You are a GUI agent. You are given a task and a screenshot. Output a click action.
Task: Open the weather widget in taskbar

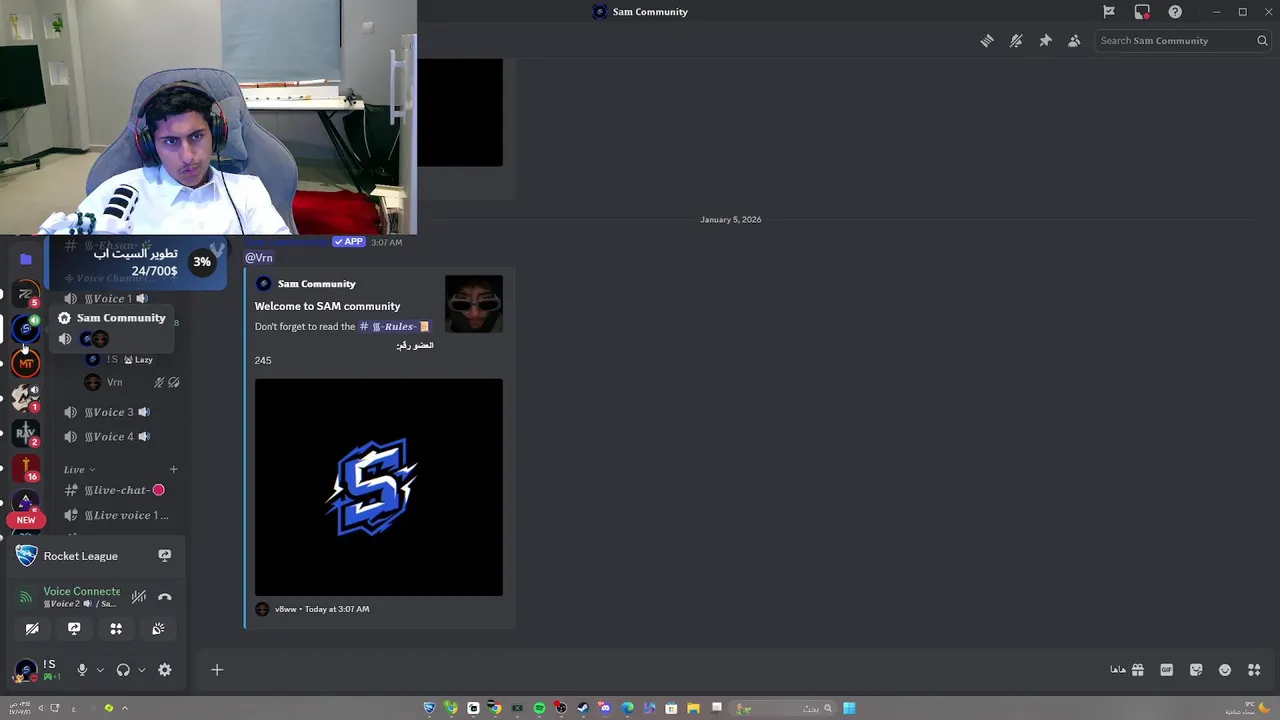[1250, 708]
